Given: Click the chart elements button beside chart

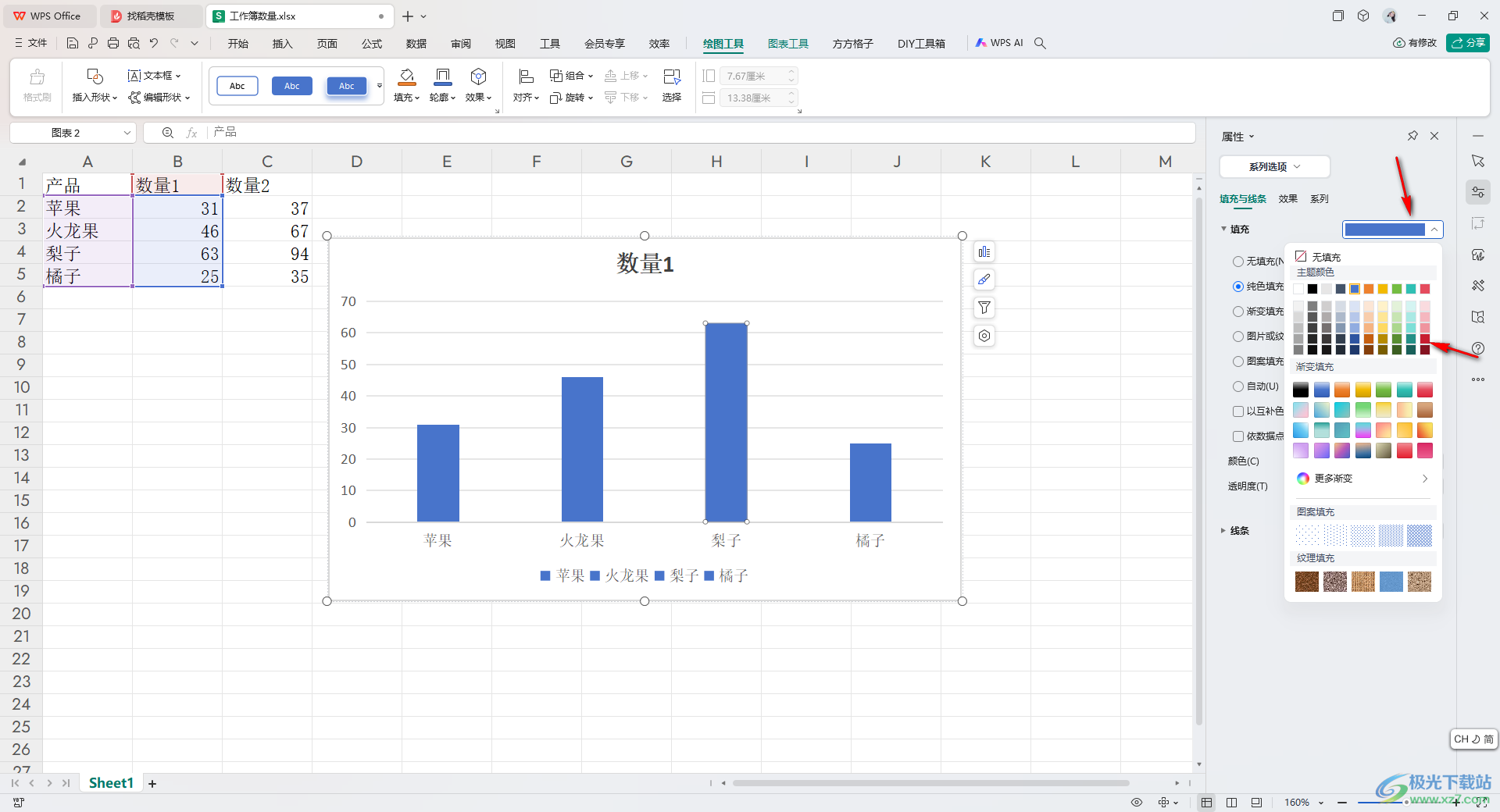Looking at the screenshot, I should click(984, 252).
